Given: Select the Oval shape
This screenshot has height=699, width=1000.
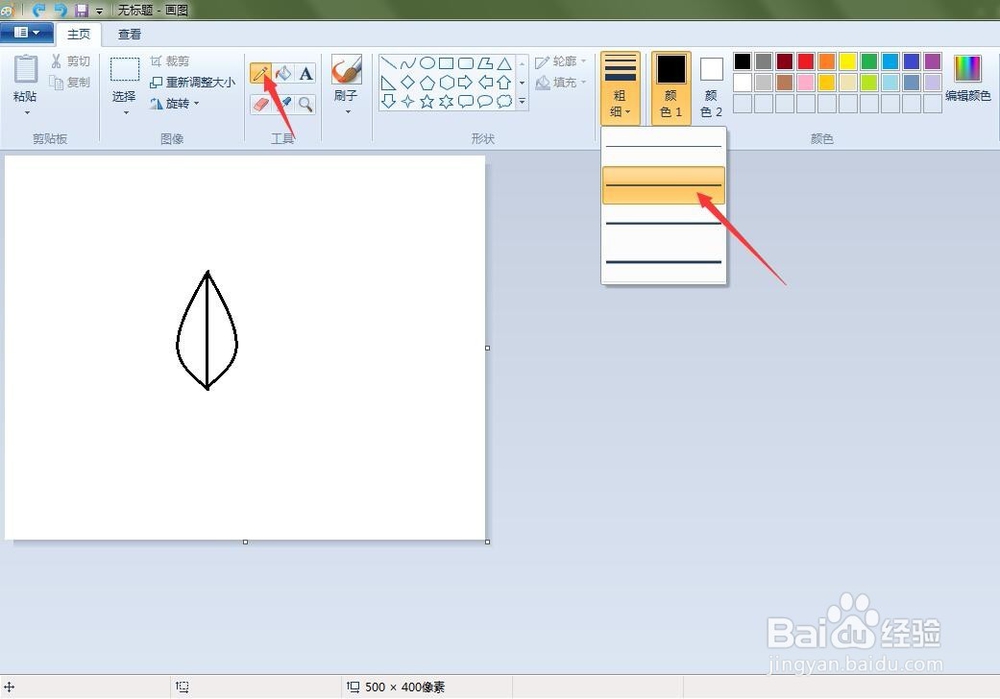Looking at the screenshot, I should click(427, 63).
